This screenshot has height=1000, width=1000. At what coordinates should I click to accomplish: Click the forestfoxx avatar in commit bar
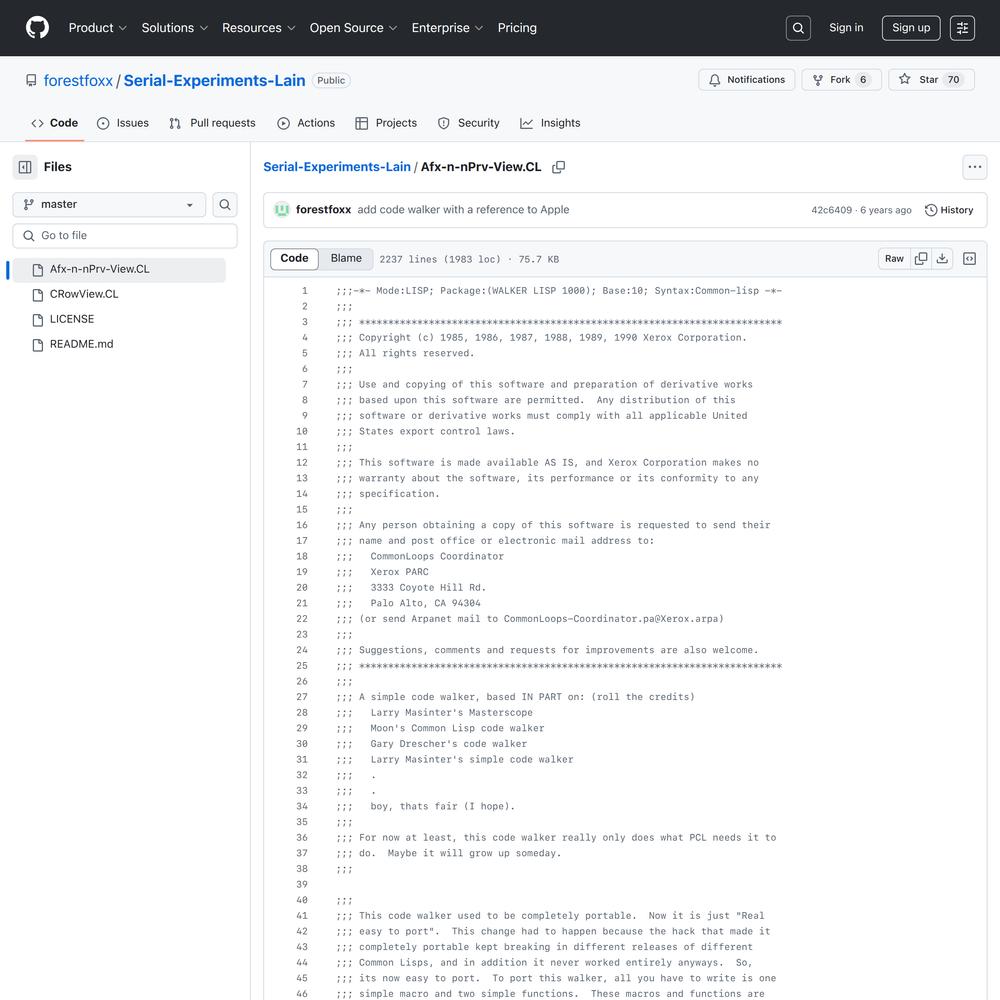tap(281, 210)
